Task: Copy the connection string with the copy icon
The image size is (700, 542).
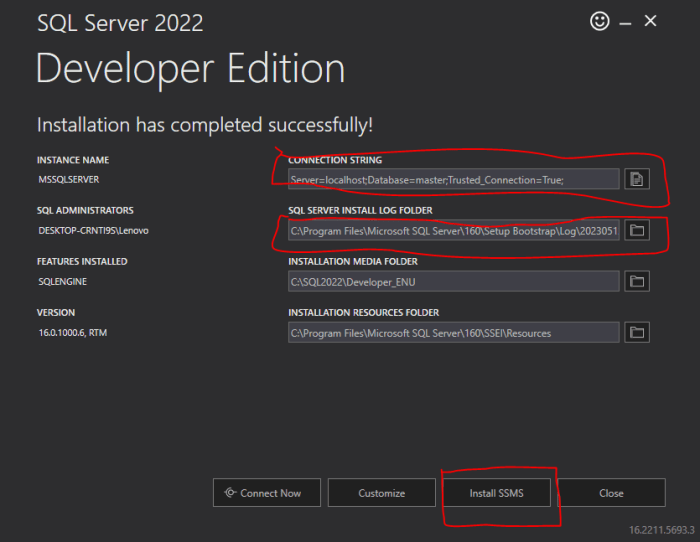Action: pyautogui.click(x=637, y=179)
